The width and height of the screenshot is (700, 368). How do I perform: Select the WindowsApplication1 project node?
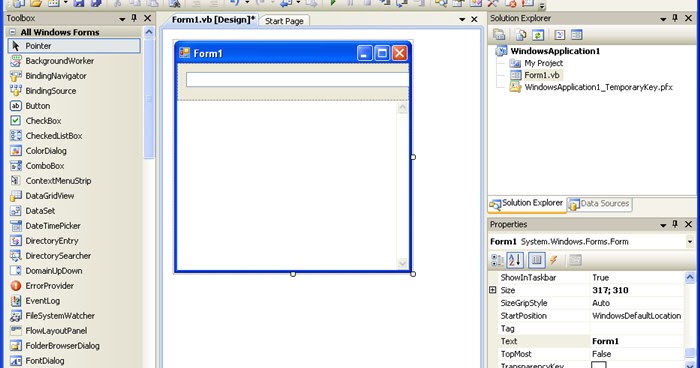point(555,51)
